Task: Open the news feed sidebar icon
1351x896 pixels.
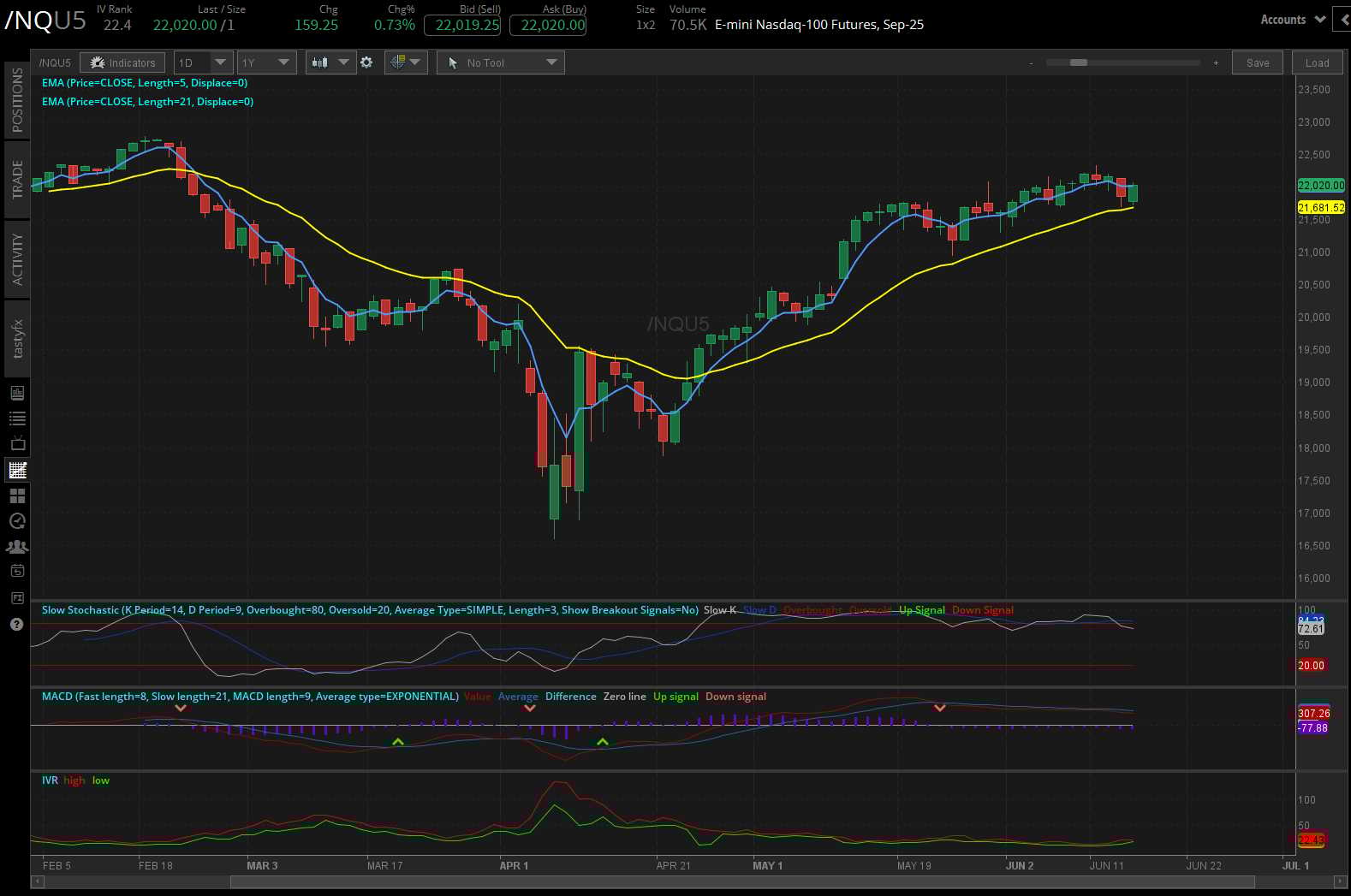Action: click(x=17, y=393)
